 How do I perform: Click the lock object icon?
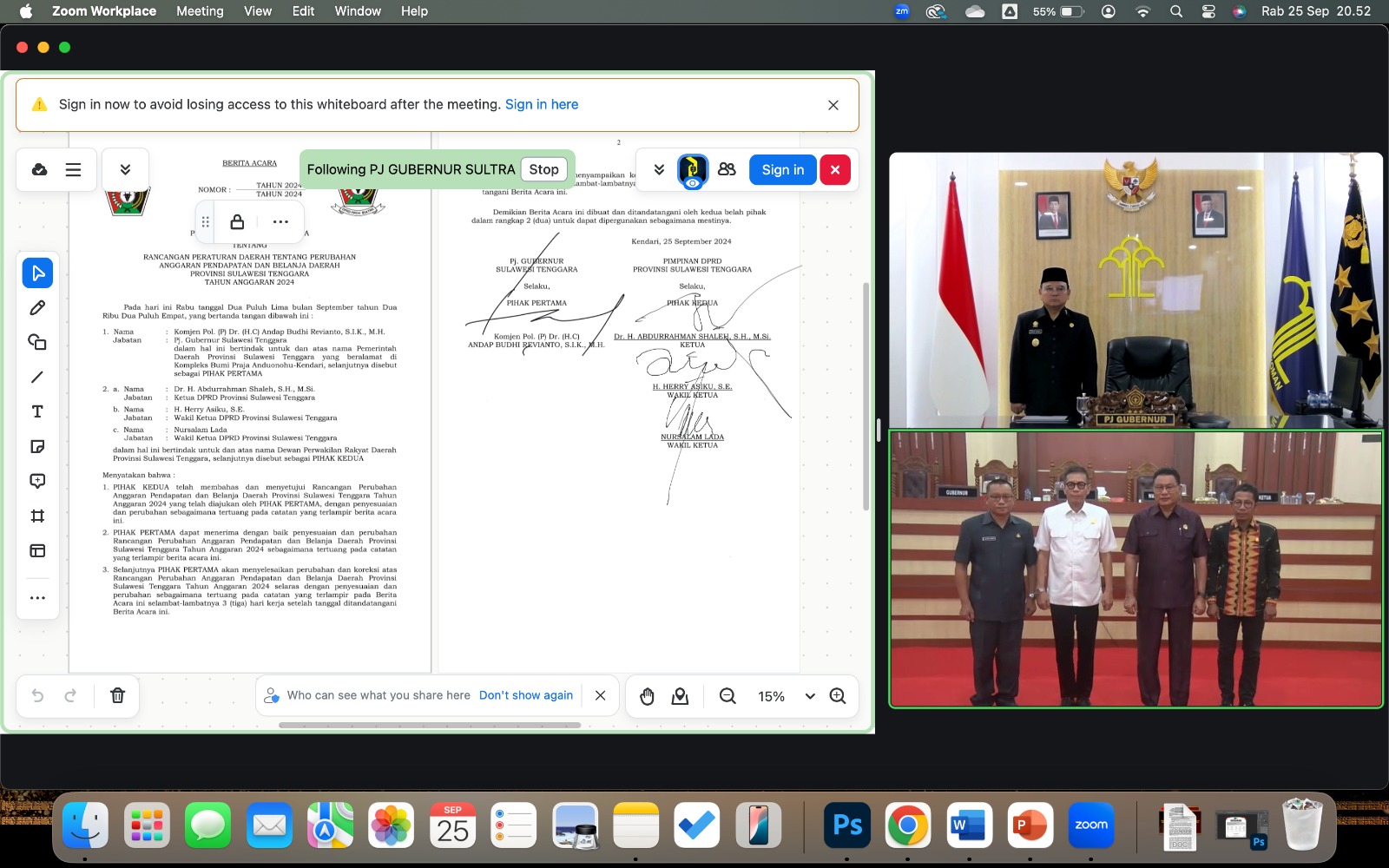pyautogui.click(x=237, y=222)
